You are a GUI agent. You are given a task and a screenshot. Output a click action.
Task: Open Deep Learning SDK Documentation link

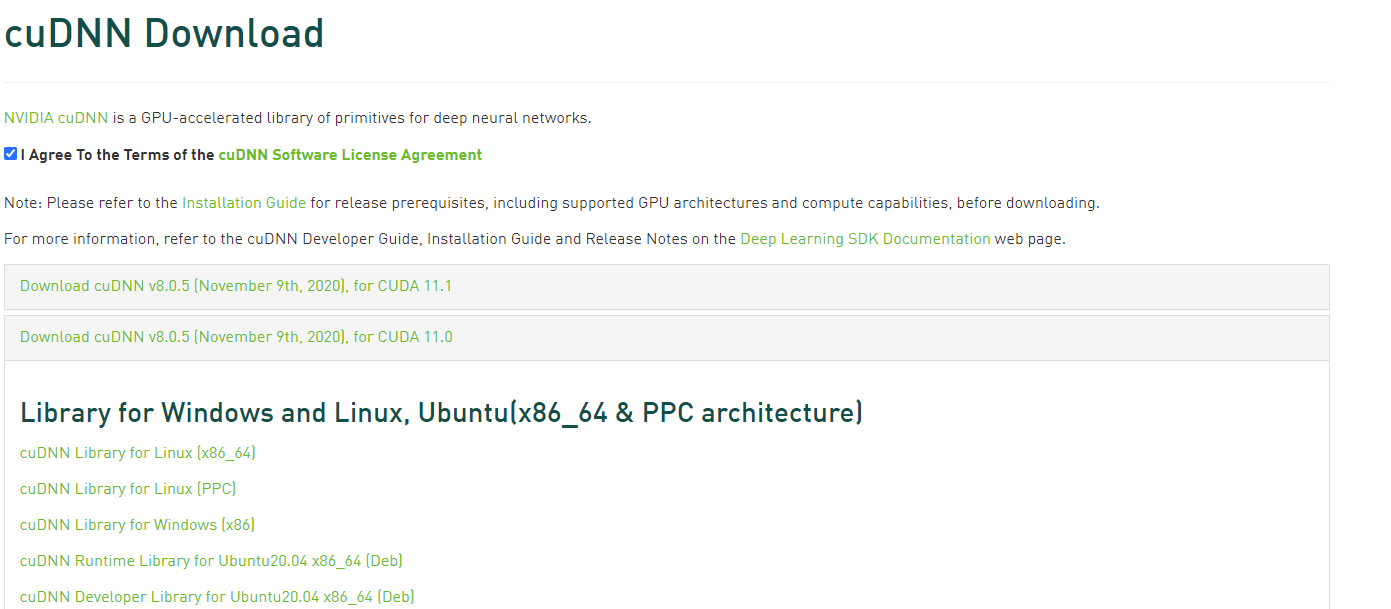865,239
